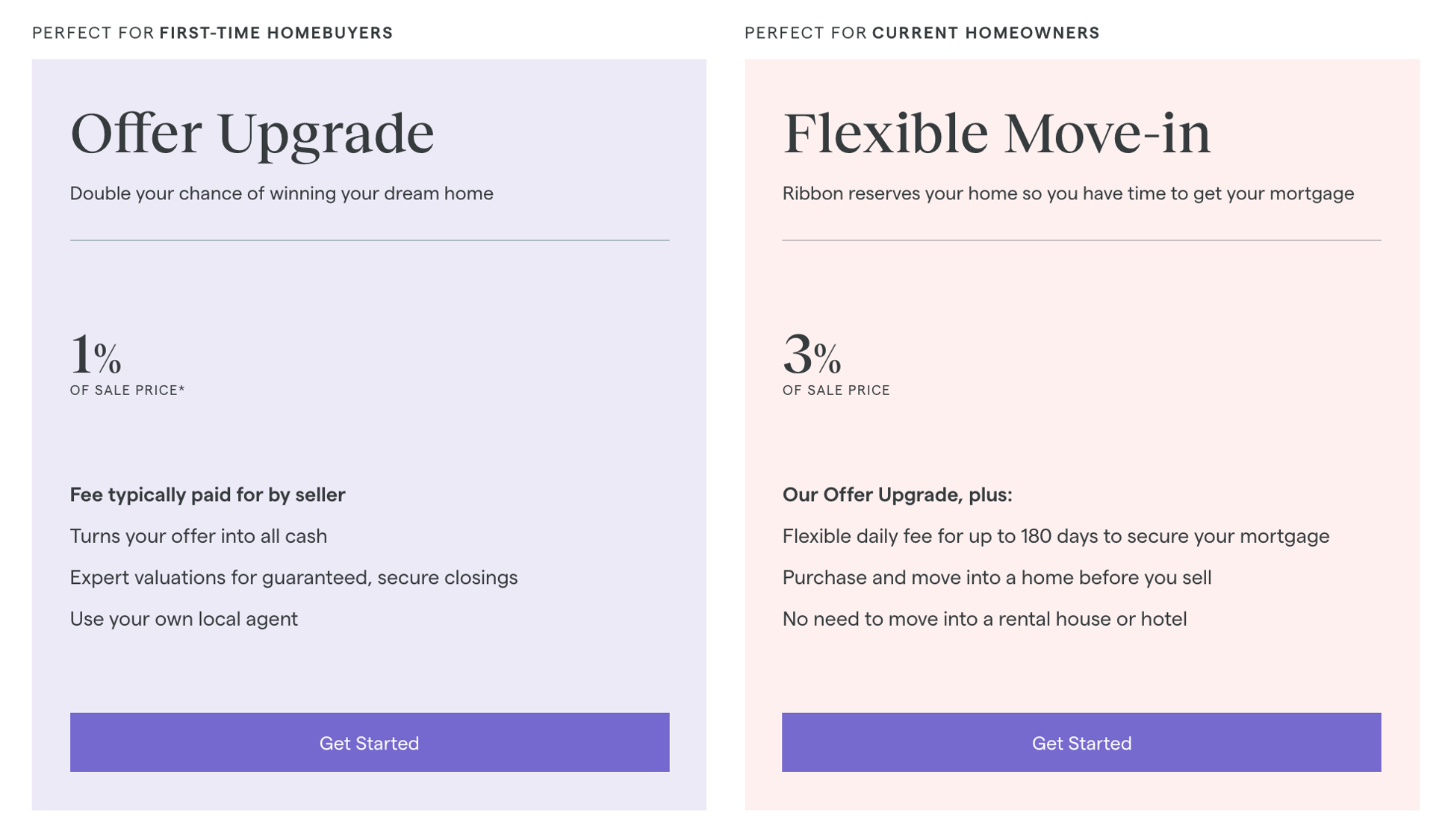
Task: Click 'Of Sale Price' label under 3%
Action: (836, 391)
